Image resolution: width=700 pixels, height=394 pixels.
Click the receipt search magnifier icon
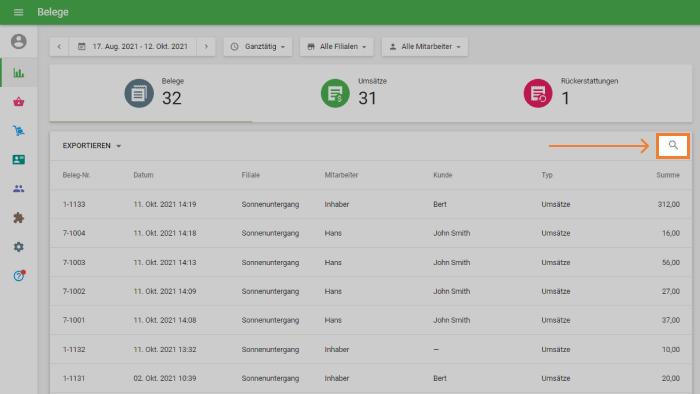pyautogui.click(x=673, y=145)
